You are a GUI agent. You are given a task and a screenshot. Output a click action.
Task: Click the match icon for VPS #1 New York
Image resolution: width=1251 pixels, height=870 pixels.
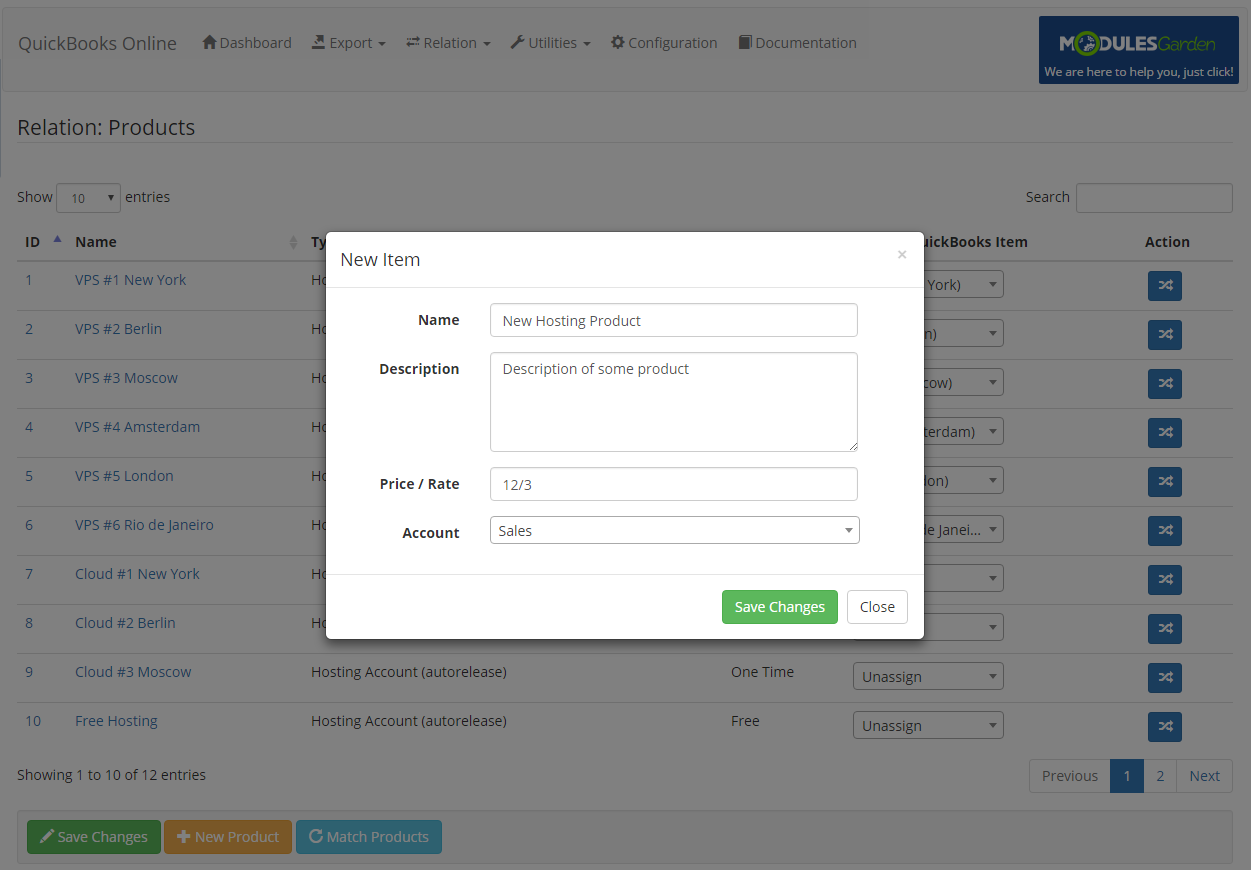1164,286
